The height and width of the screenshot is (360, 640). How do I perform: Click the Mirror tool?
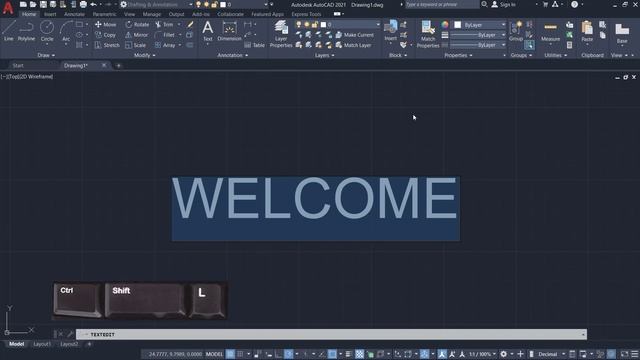point(137,35)
